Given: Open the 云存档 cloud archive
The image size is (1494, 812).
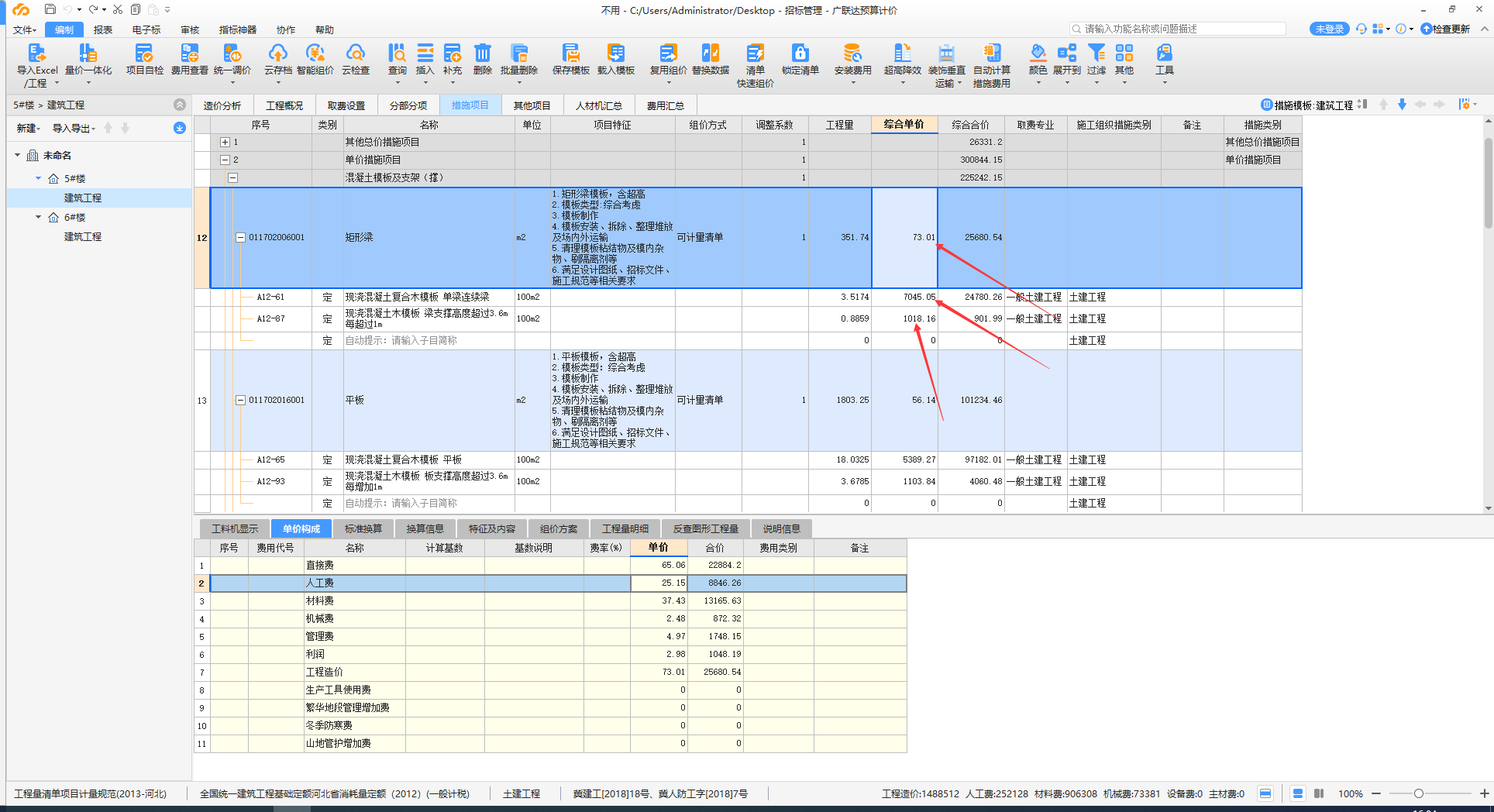Looking at the screenshot, I should click(277, 53).
